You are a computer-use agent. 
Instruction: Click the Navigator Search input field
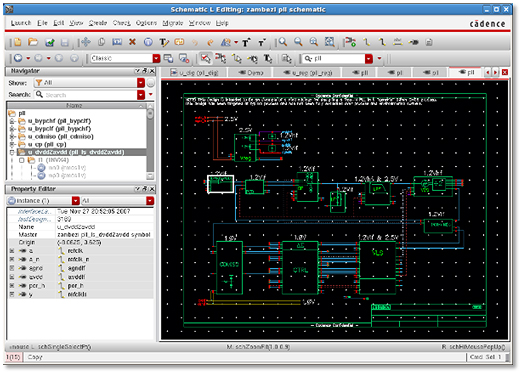85,95
